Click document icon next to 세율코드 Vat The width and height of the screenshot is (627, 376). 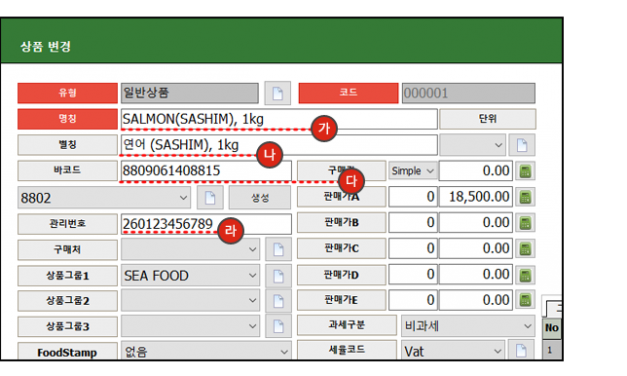pyautogui.click(x=521, y=351)
